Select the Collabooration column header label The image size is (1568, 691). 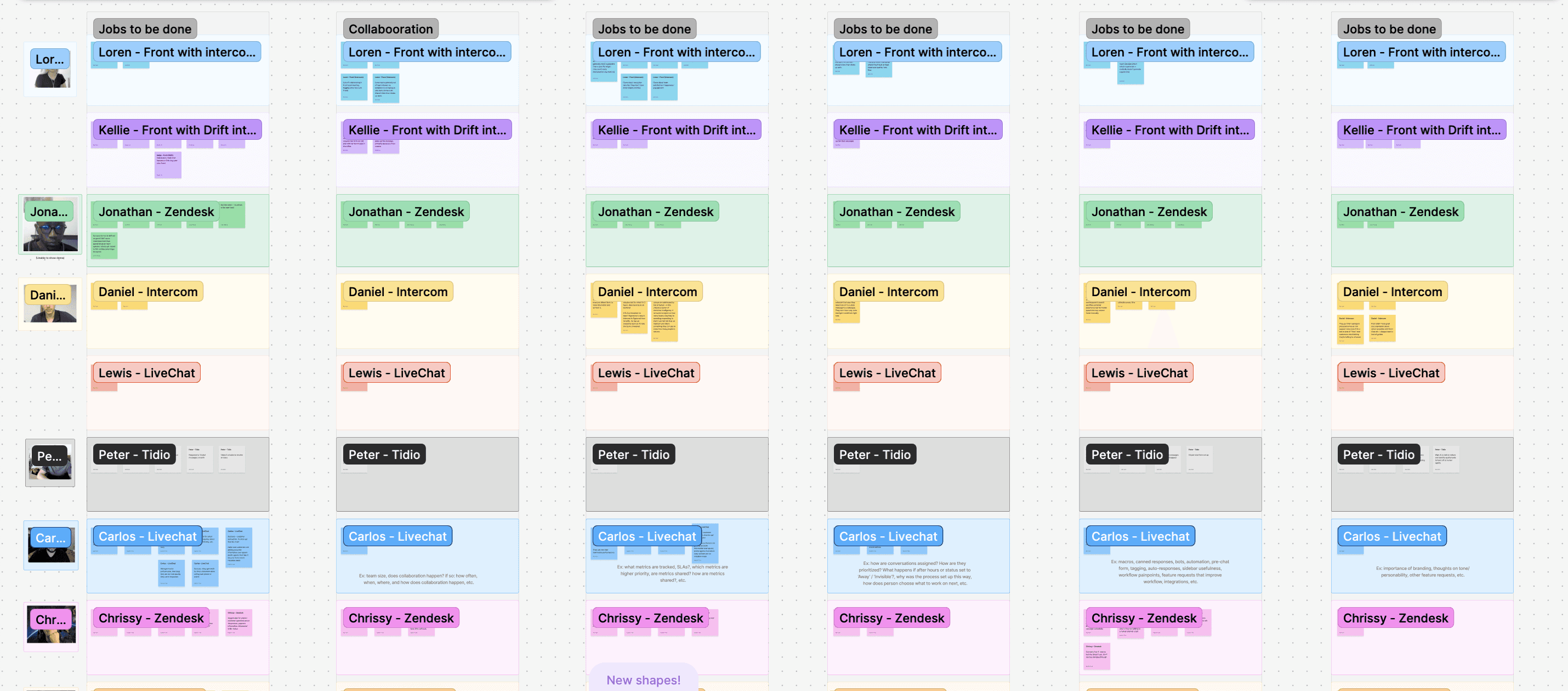pyautogui.click(x=390, y=29)
